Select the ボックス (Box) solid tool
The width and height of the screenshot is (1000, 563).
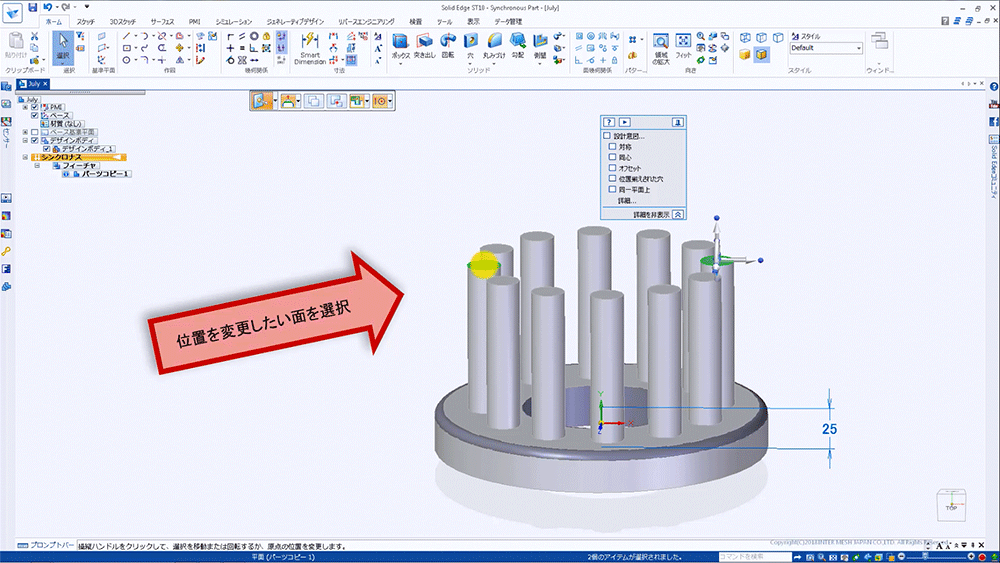(400, 42)
